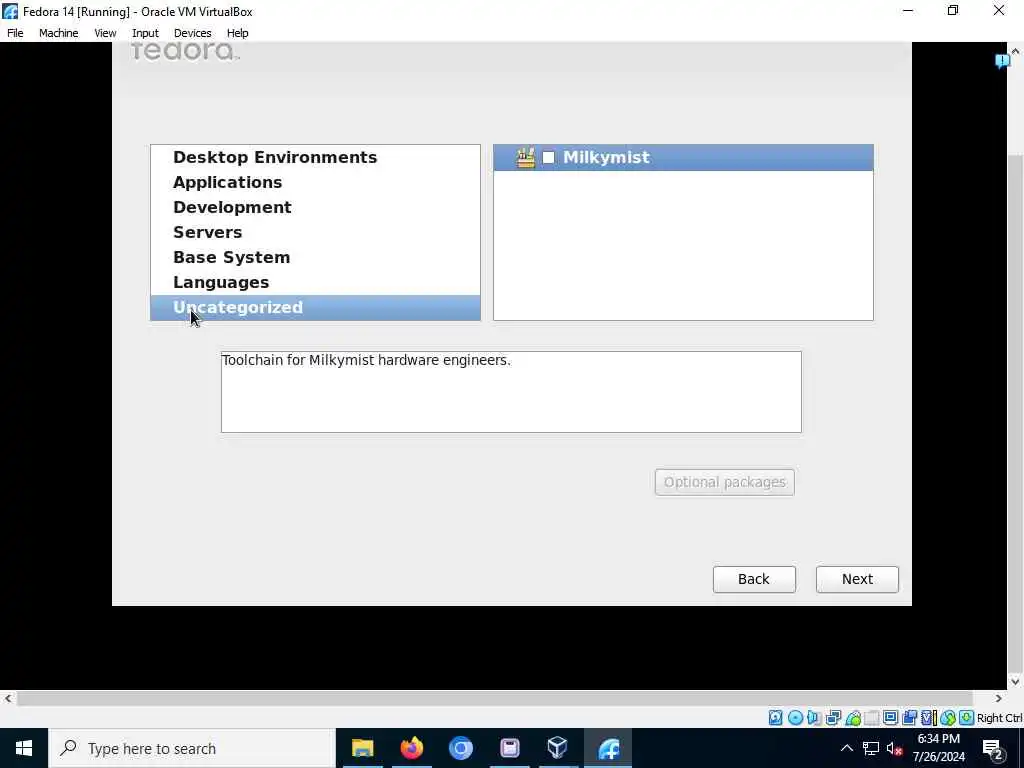Click the Next button
The width and height of the screenshot is (1024, 768).
click(x=857, y=579)
